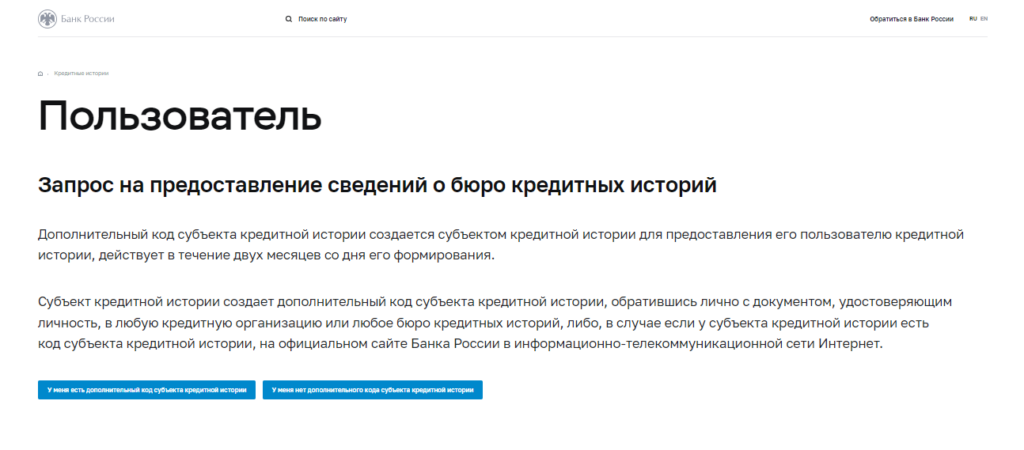Switch the site language to EN
This screenshot has height=450, width=1024.
coord(984,19)
